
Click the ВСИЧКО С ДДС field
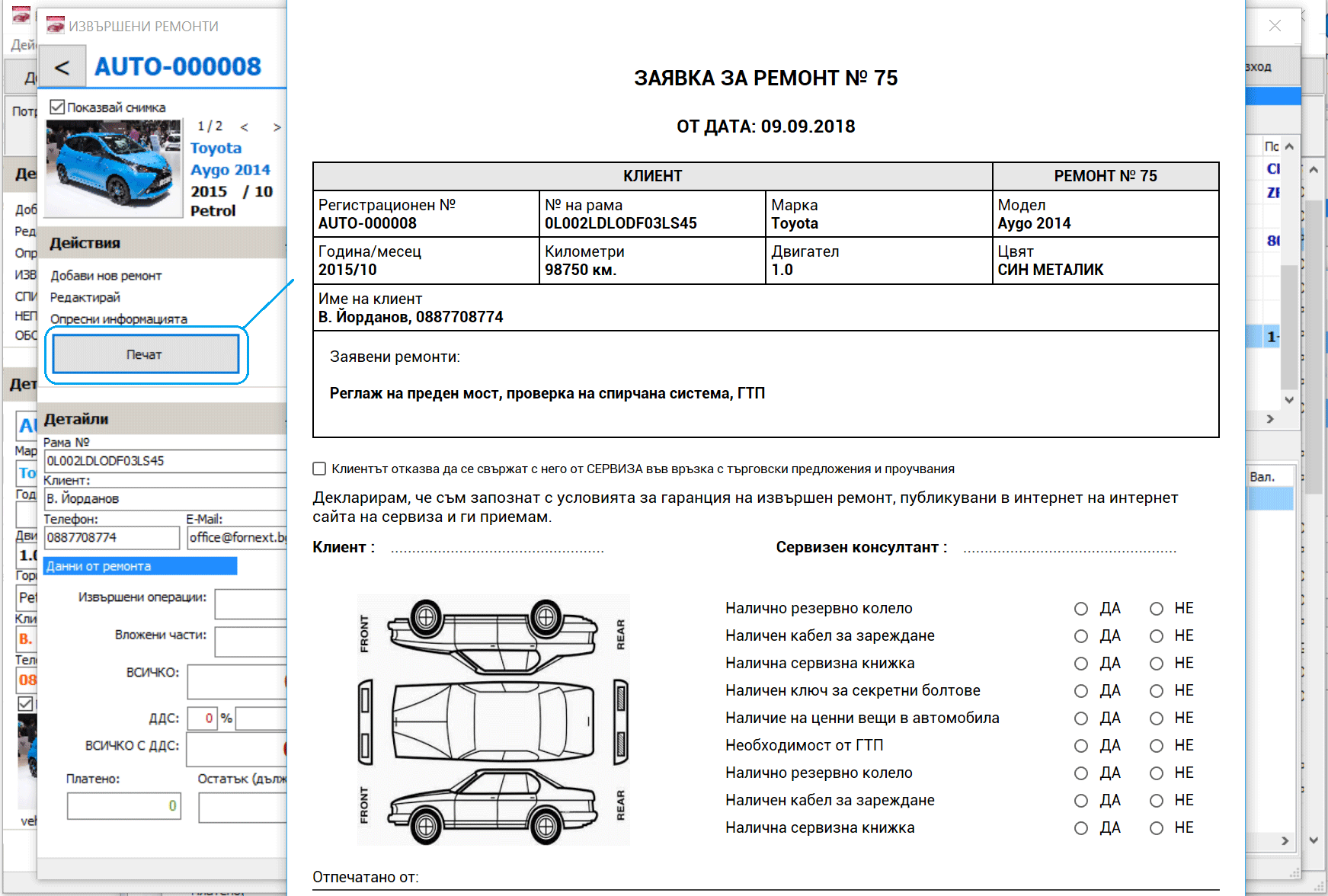coord(237,750)
